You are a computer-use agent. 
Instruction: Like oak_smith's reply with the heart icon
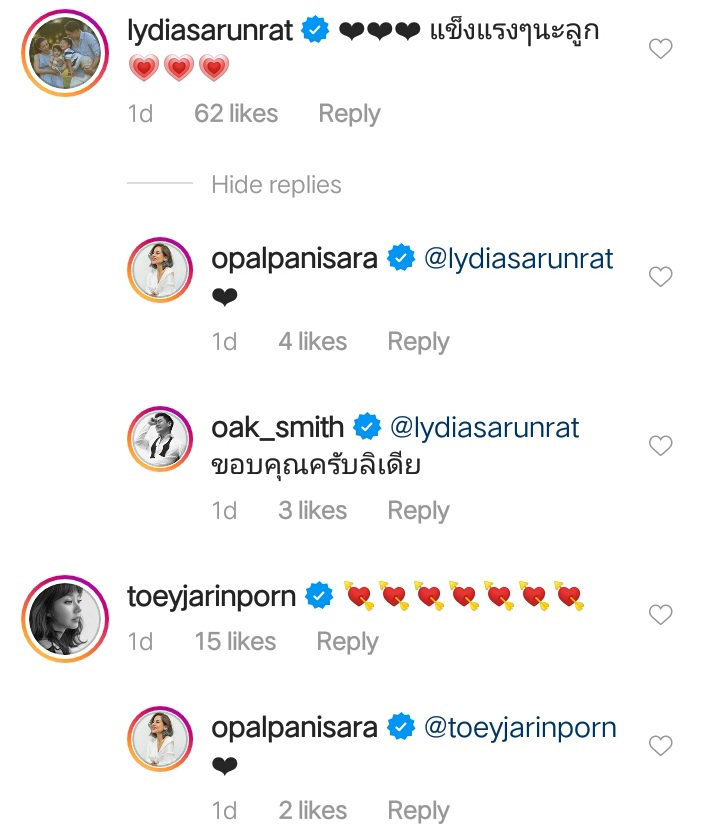[x=661, y=446]
